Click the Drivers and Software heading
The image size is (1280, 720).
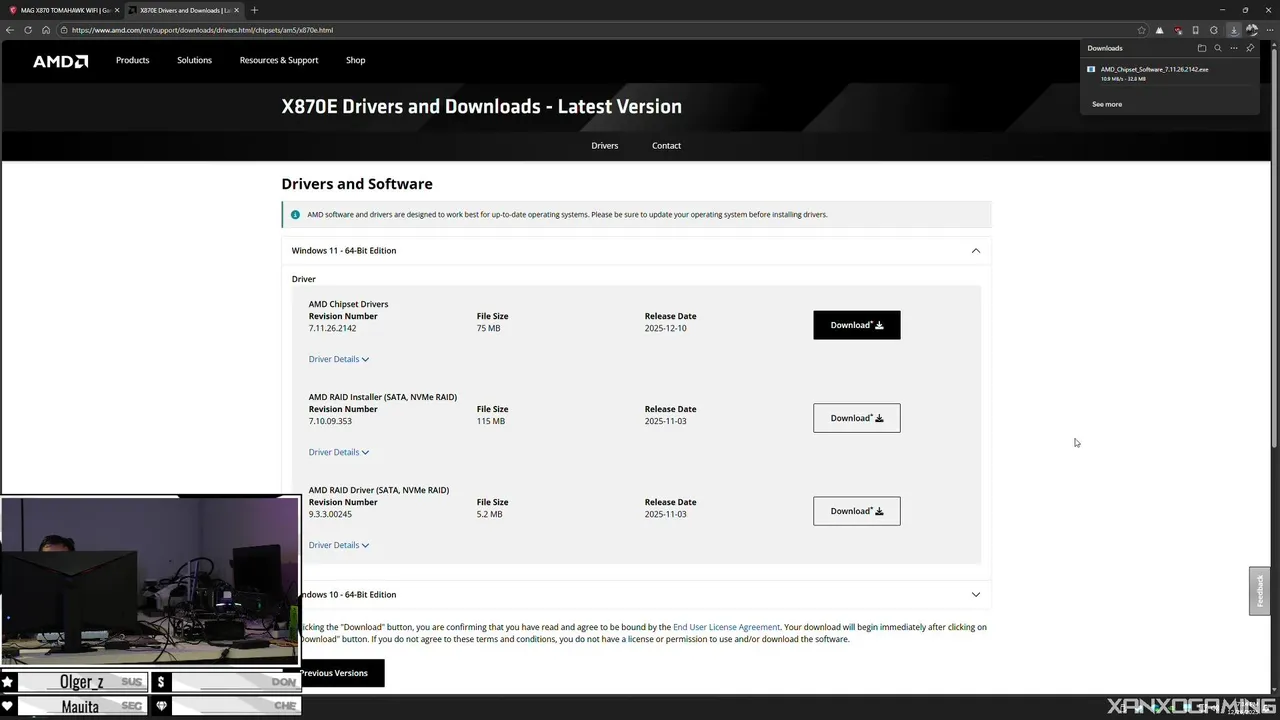[x=357, y=184]
